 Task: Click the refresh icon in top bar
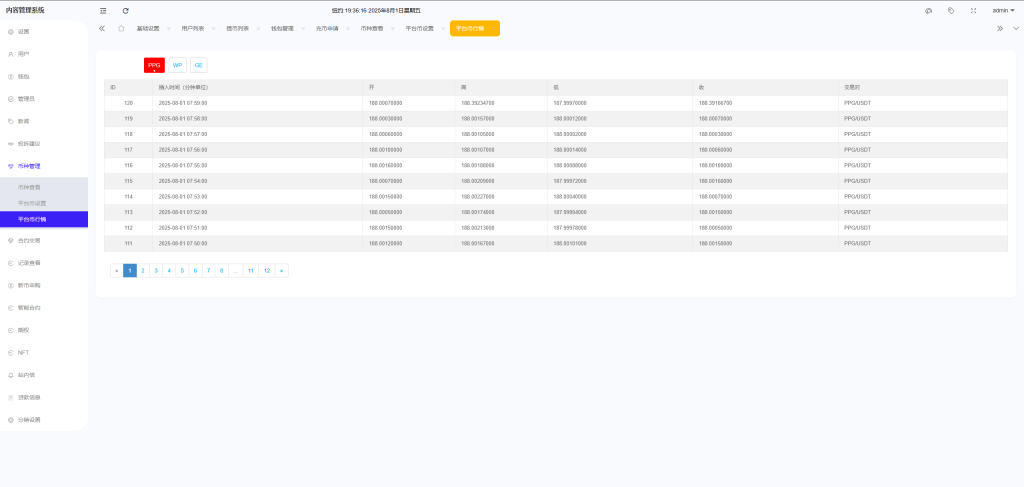point(125,10)
